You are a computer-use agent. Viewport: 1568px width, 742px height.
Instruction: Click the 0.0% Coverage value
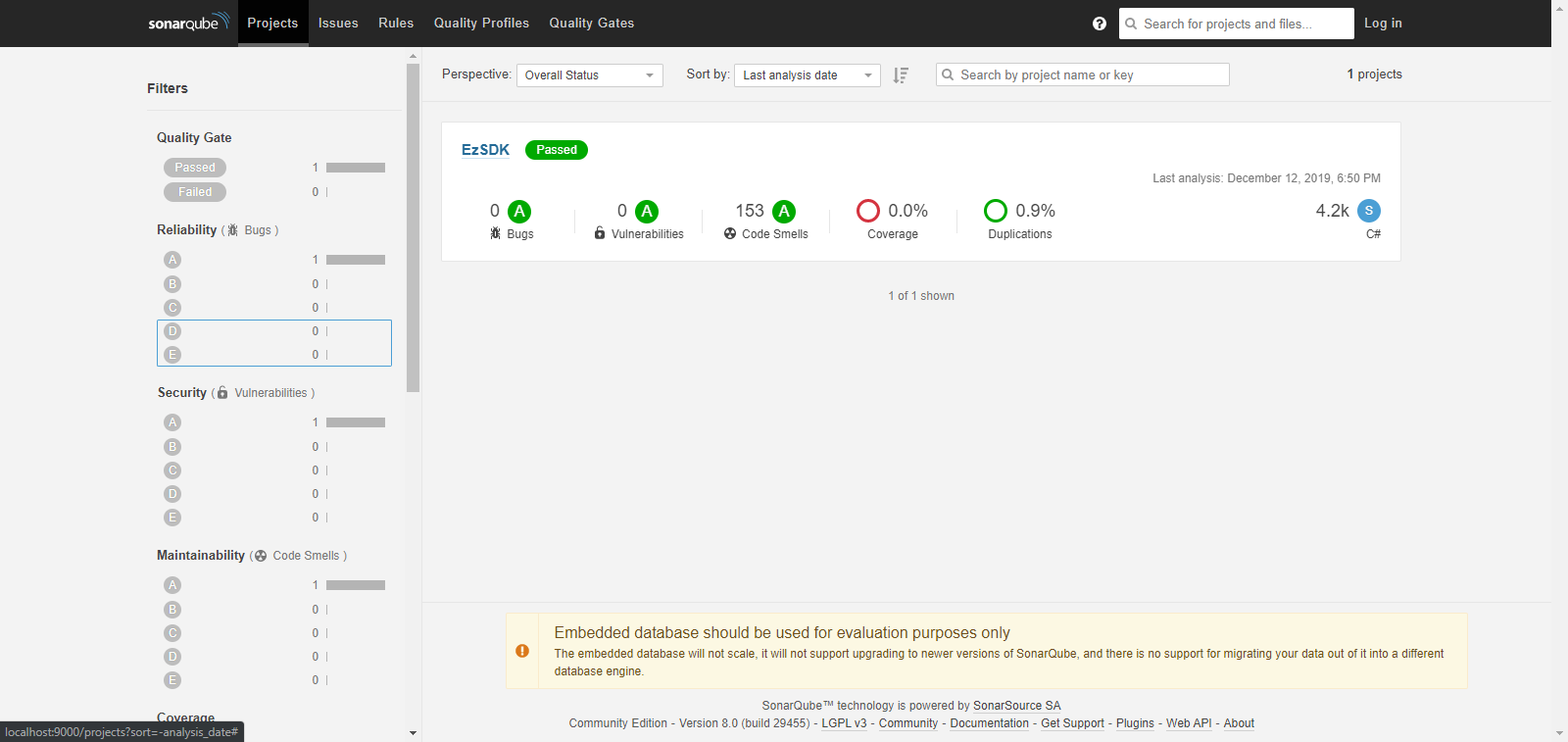coord(907,211)
